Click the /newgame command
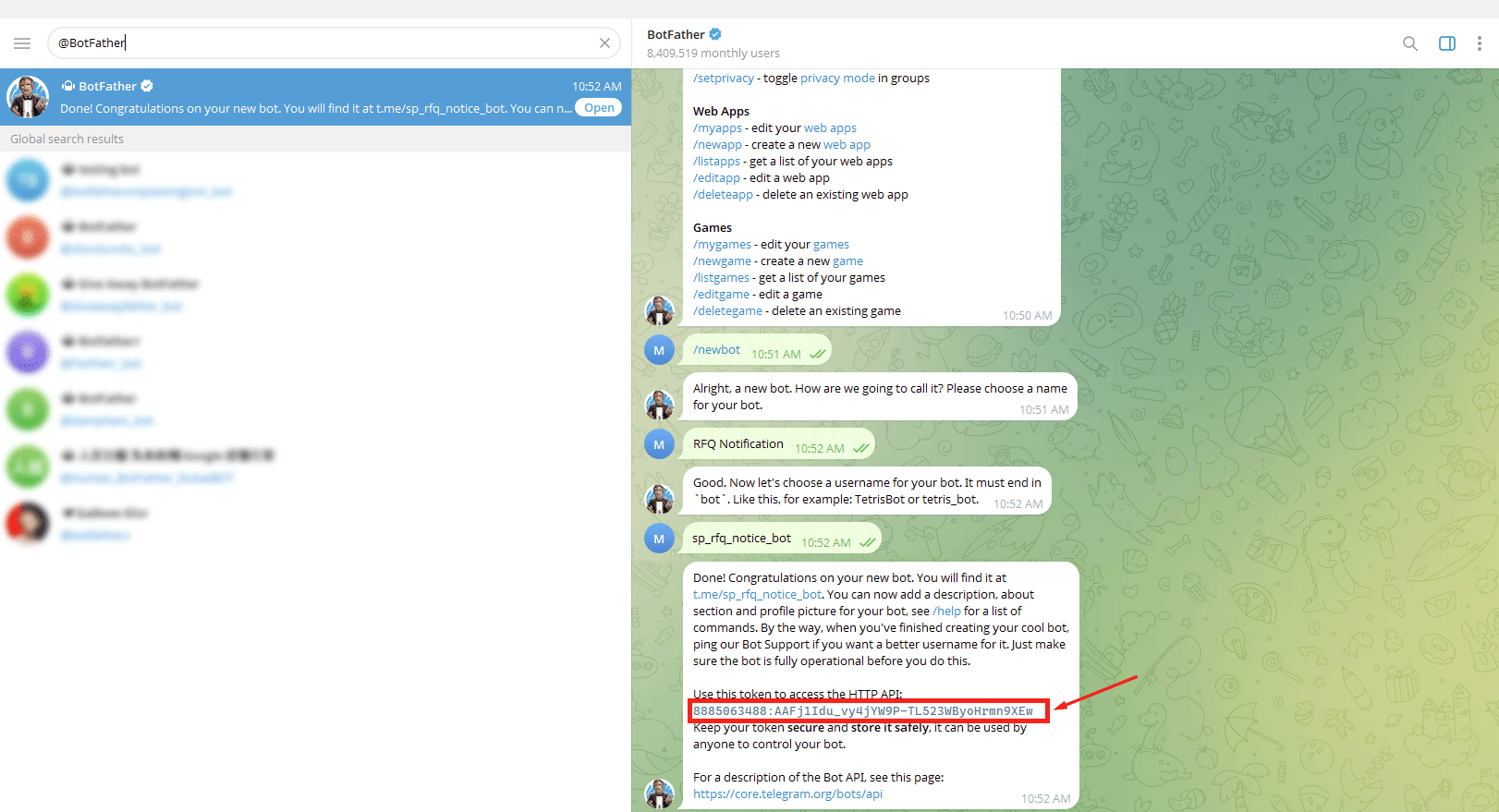This screenshot has height=812, width=1499. coord(722,261)
